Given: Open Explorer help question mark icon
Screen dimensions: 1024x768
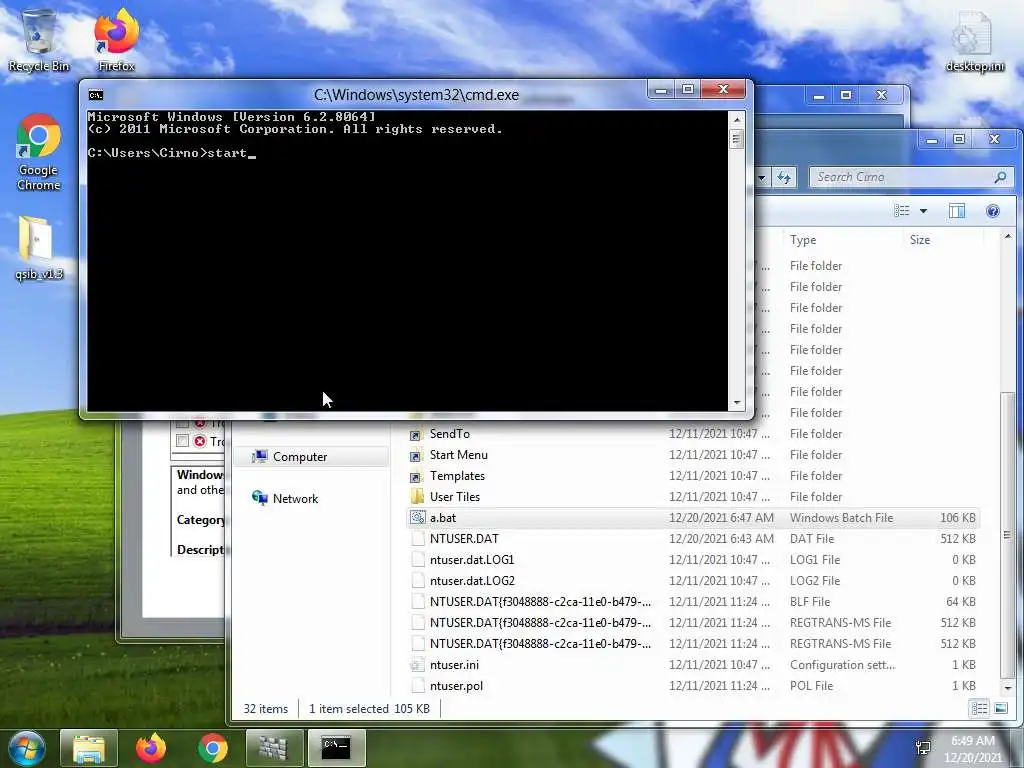Looking at the screenshot, I should point(993,210).
